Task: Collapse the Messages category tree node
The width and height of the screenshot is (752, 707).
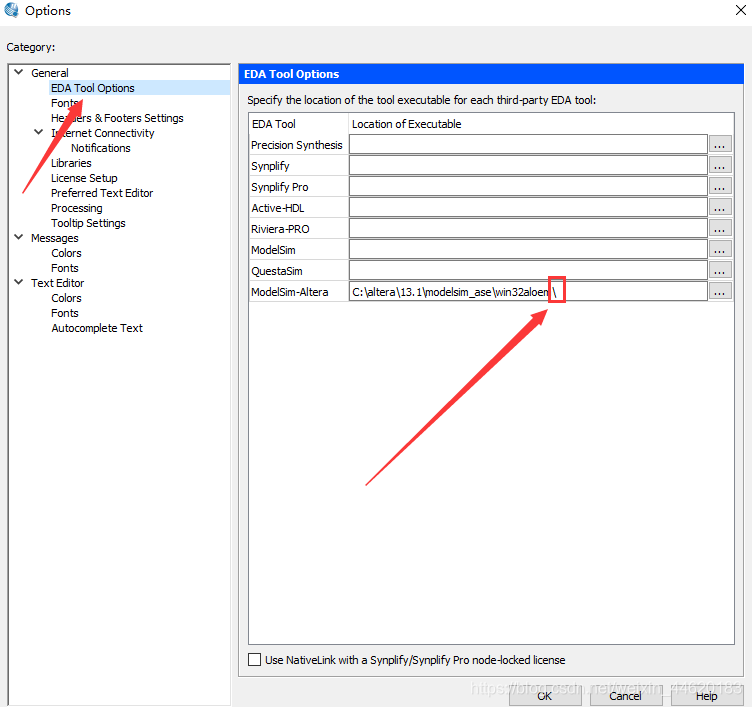Action: pyautogui.click(x=19, y=237)
